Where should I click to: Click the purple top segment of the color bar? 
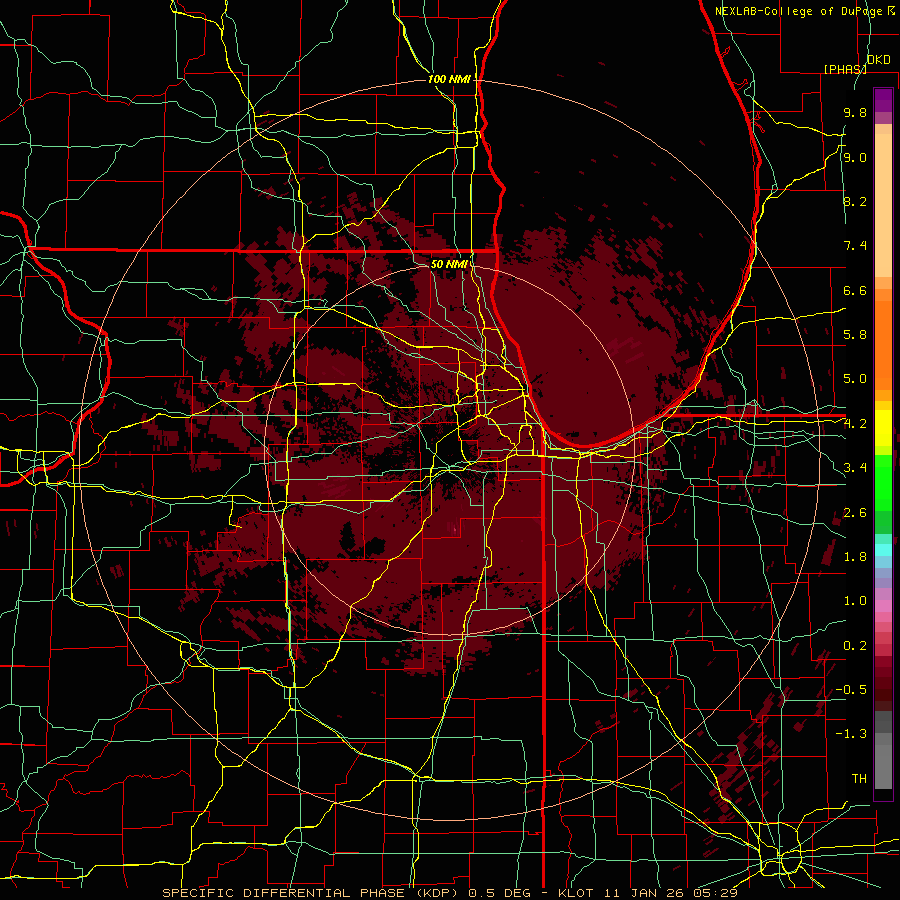click(x=883, y=100)
